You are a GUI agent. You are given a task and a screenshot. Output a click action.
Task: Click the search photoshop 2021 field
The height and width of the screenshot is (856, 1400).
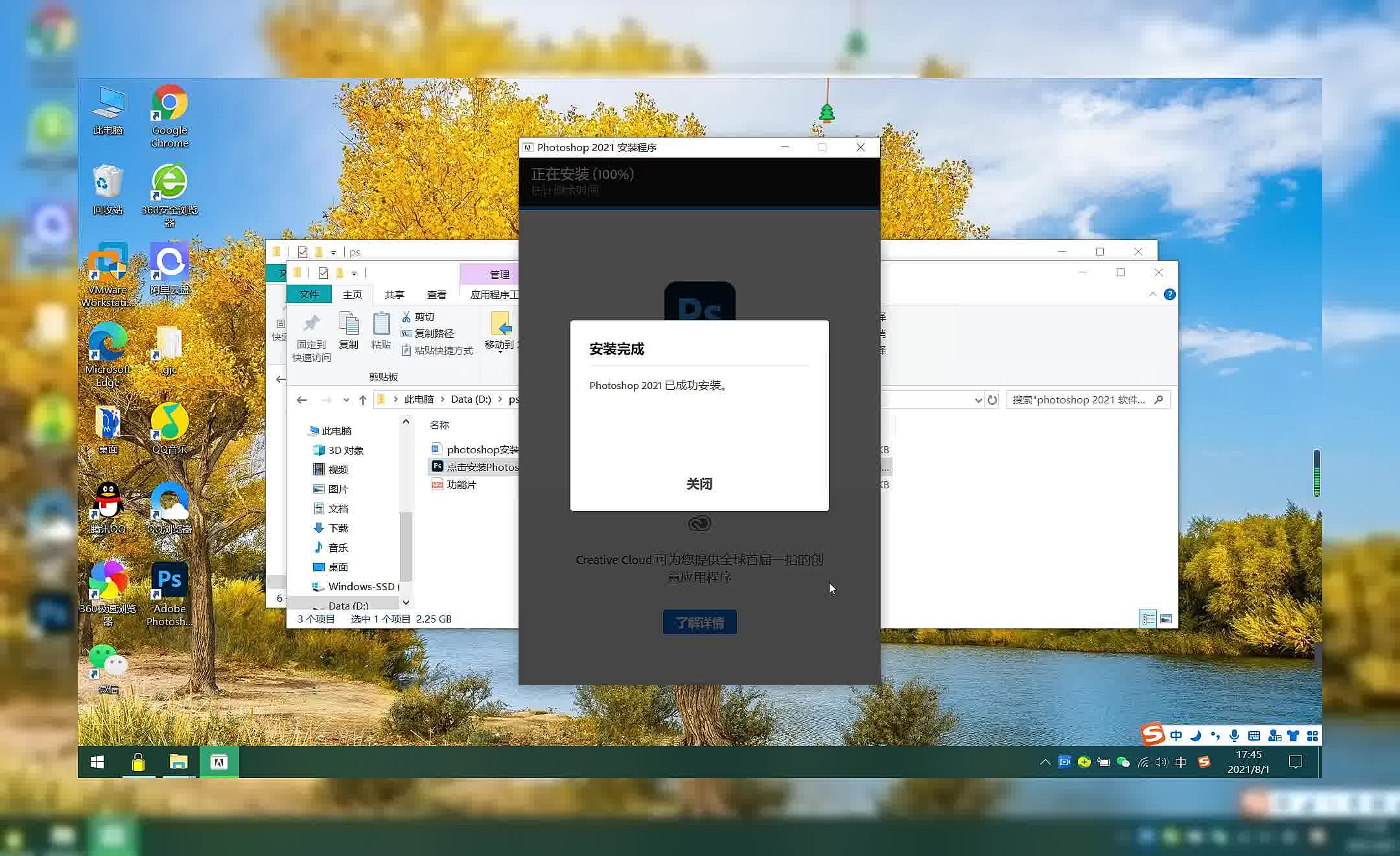click(1079, 400)
